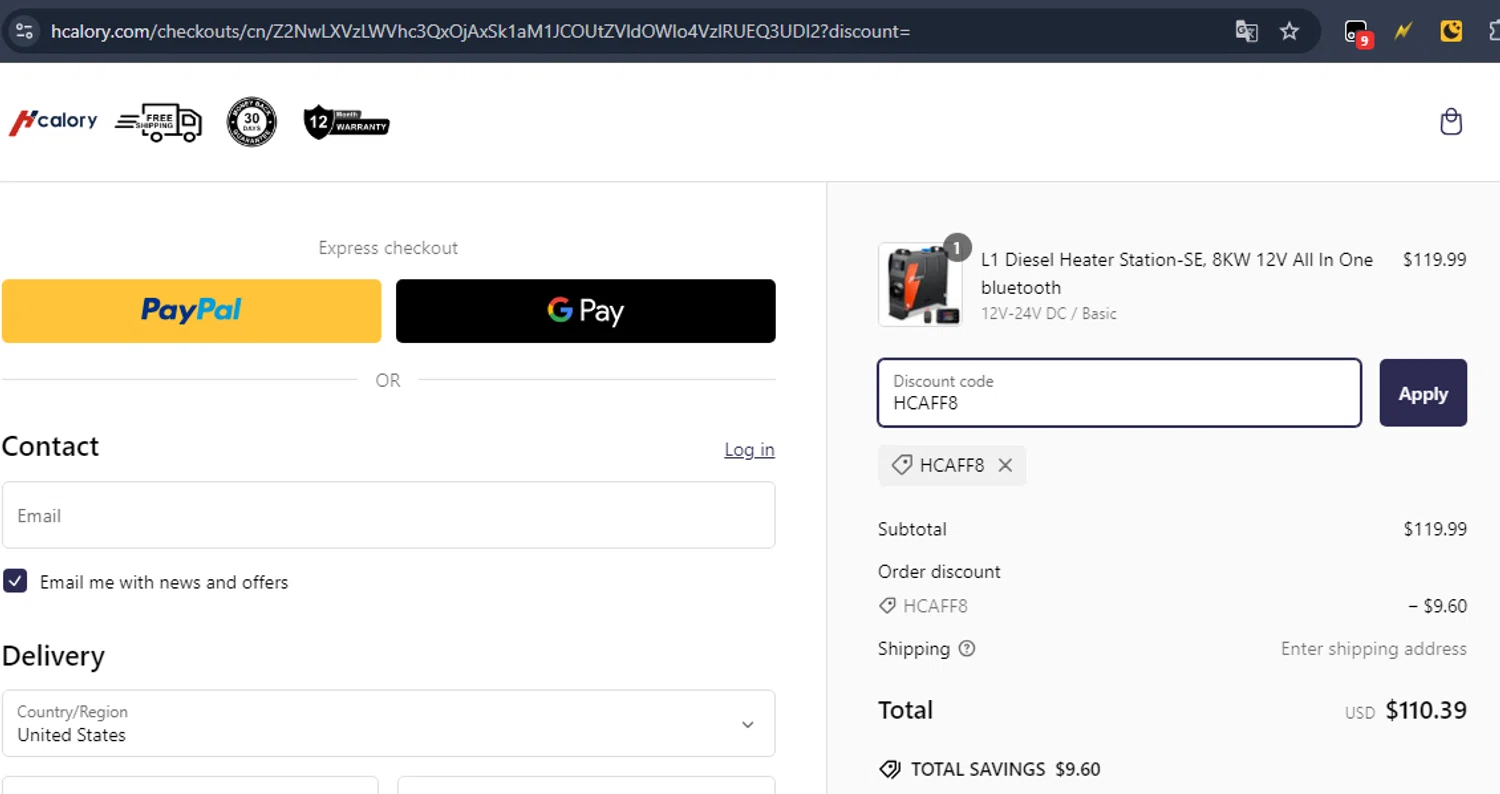
Task: Remove the HCAFF8 discount tag
Action: point(1005,465)
